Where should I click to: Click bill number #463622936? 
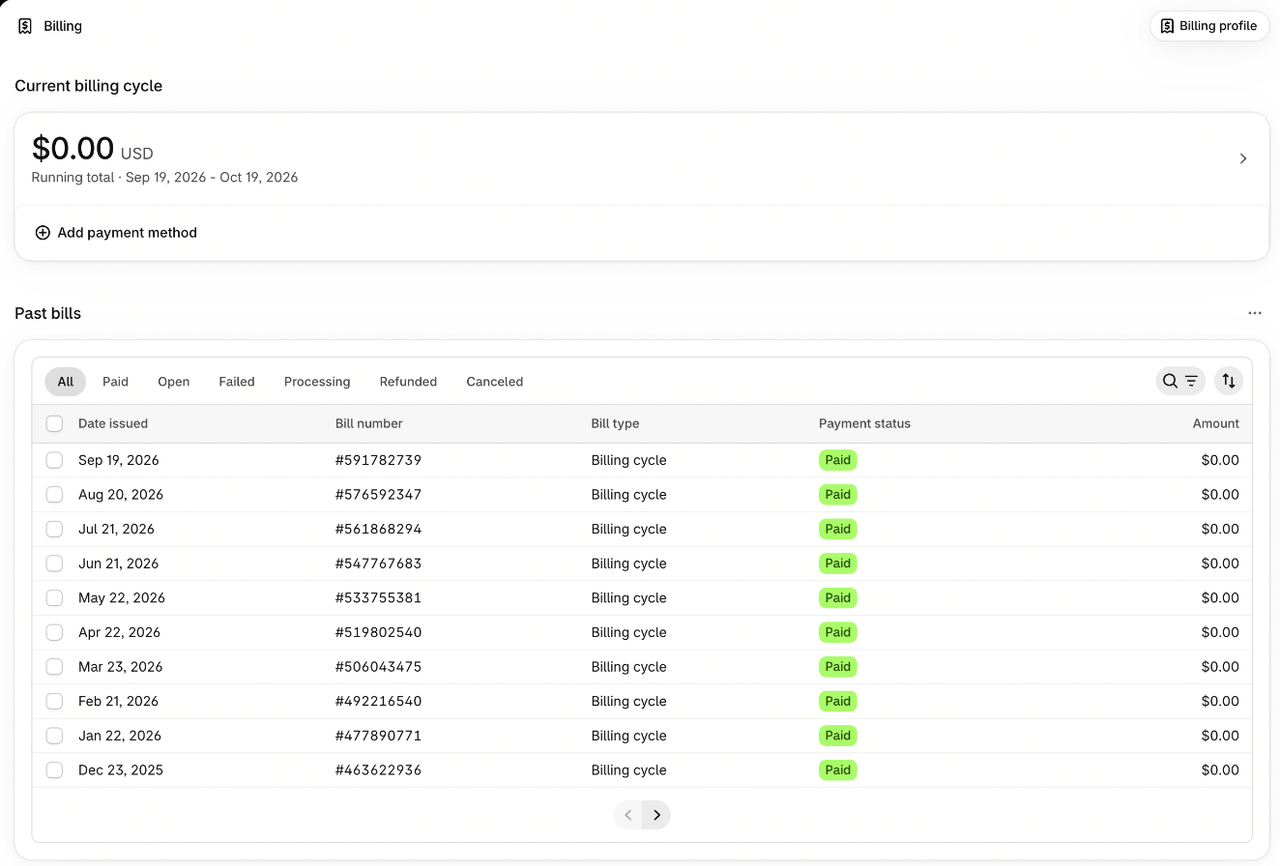[x=378, y=770]
